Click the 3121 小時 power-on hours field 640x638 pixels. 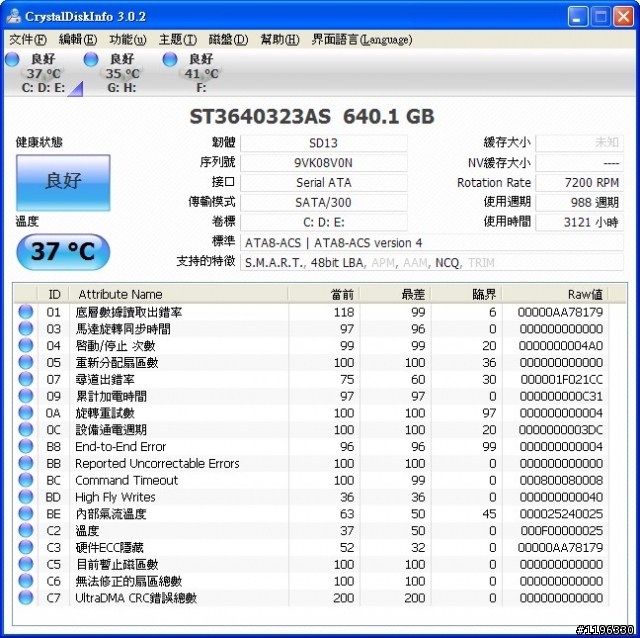point(580,222)
